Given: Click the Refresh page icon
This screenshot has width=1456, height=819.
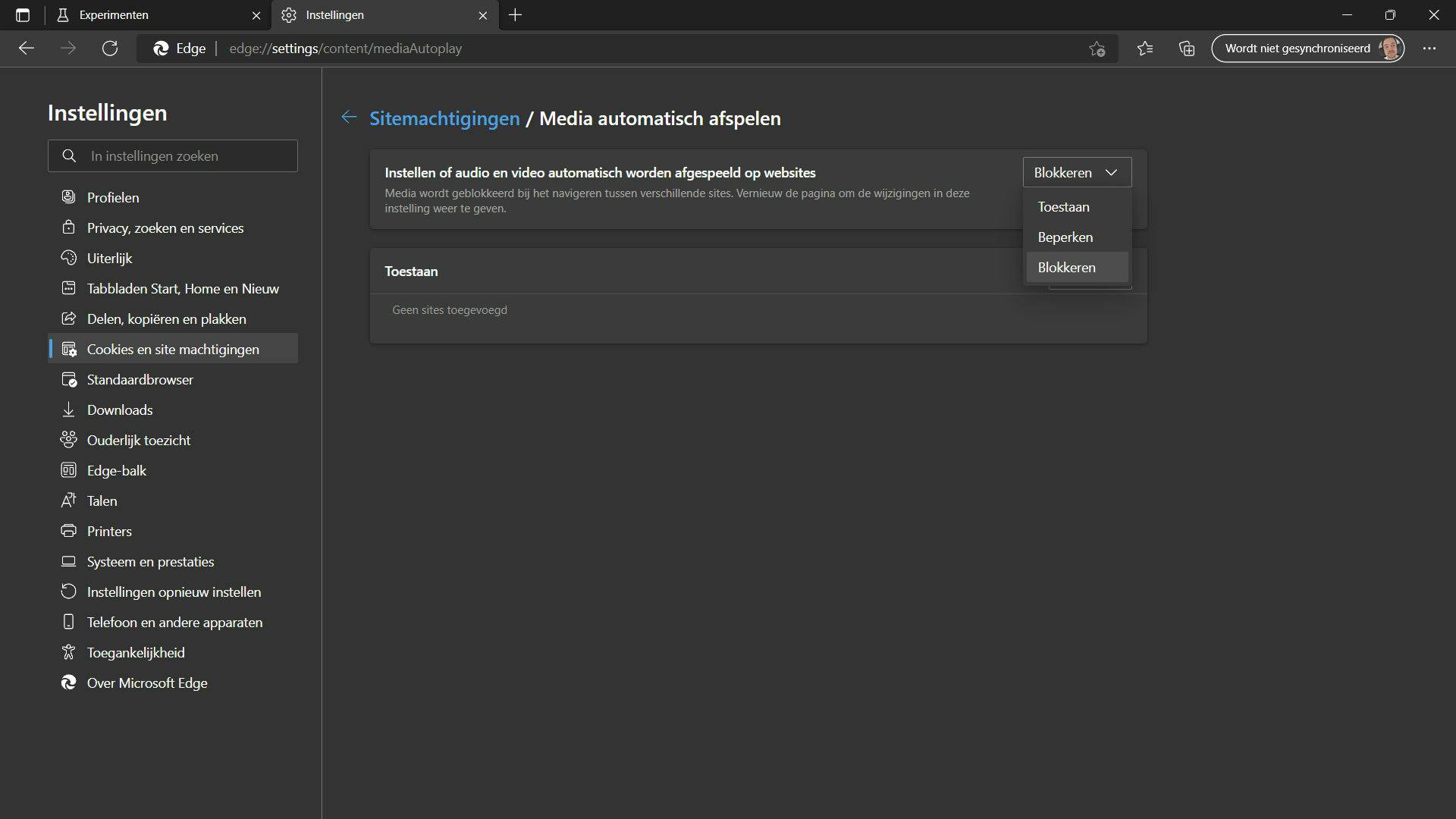Looking at the screenshot, I should point(110,49).
